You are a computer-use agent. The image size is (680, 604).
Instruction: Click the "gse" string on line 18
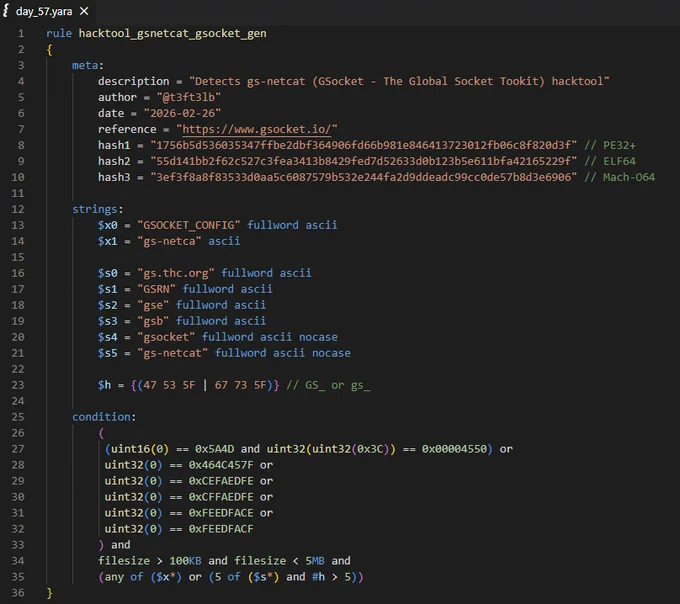pyautogui.click(x=153, y=305)
